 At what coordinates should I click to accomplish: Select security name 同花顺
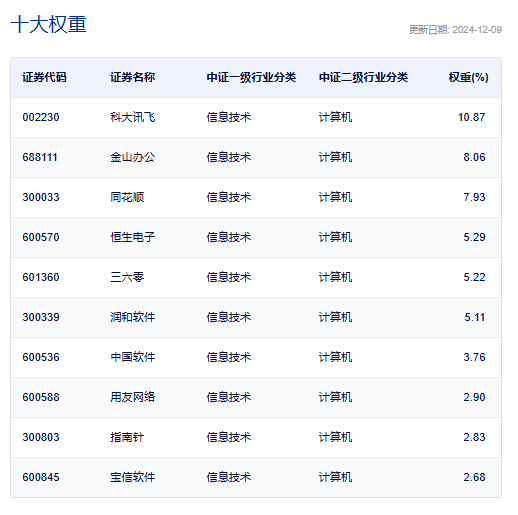[127, 197]
